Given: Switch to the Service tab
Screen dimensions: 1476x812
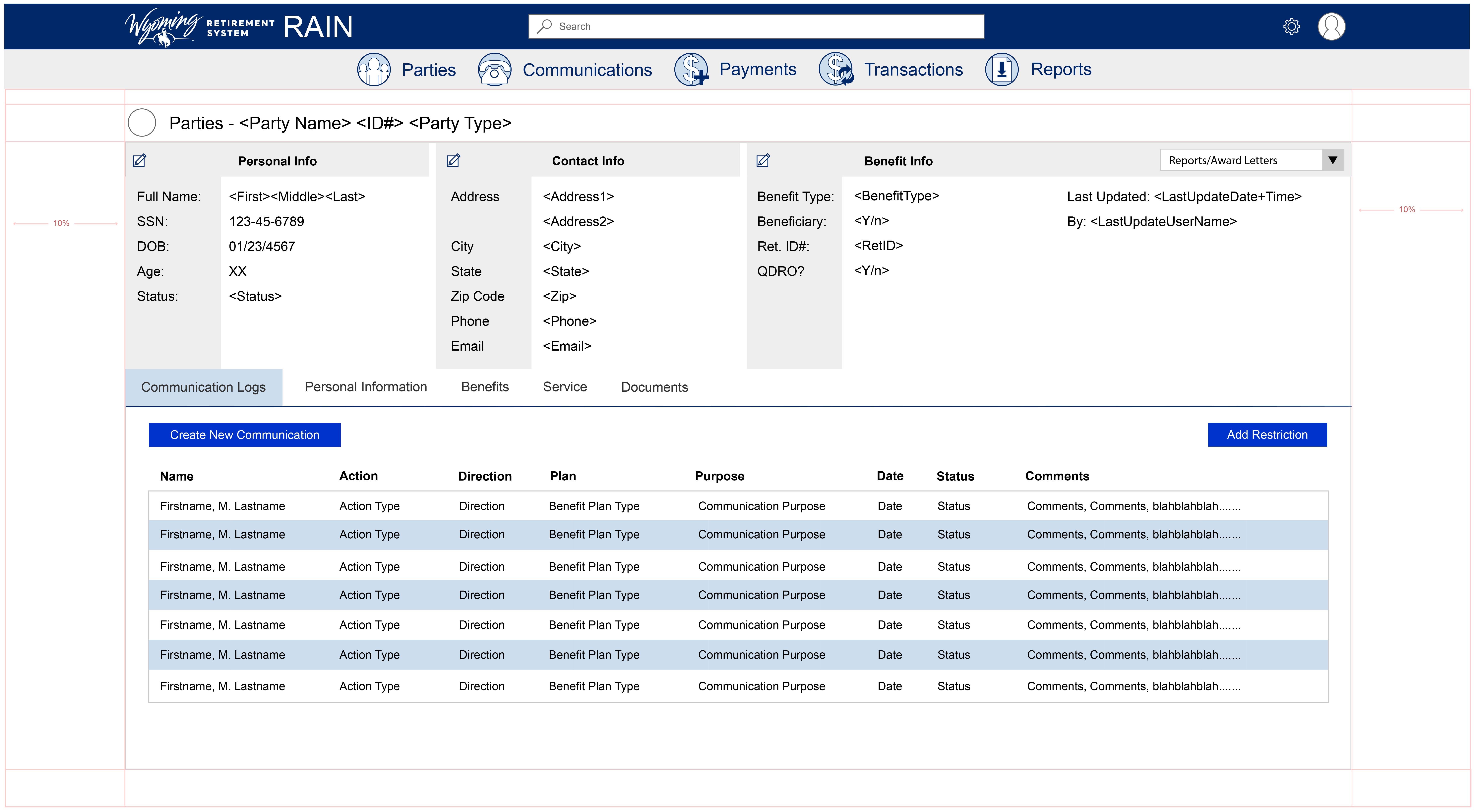Looking at the screenshot, I should pyautogui.click(x=565, y=387).
